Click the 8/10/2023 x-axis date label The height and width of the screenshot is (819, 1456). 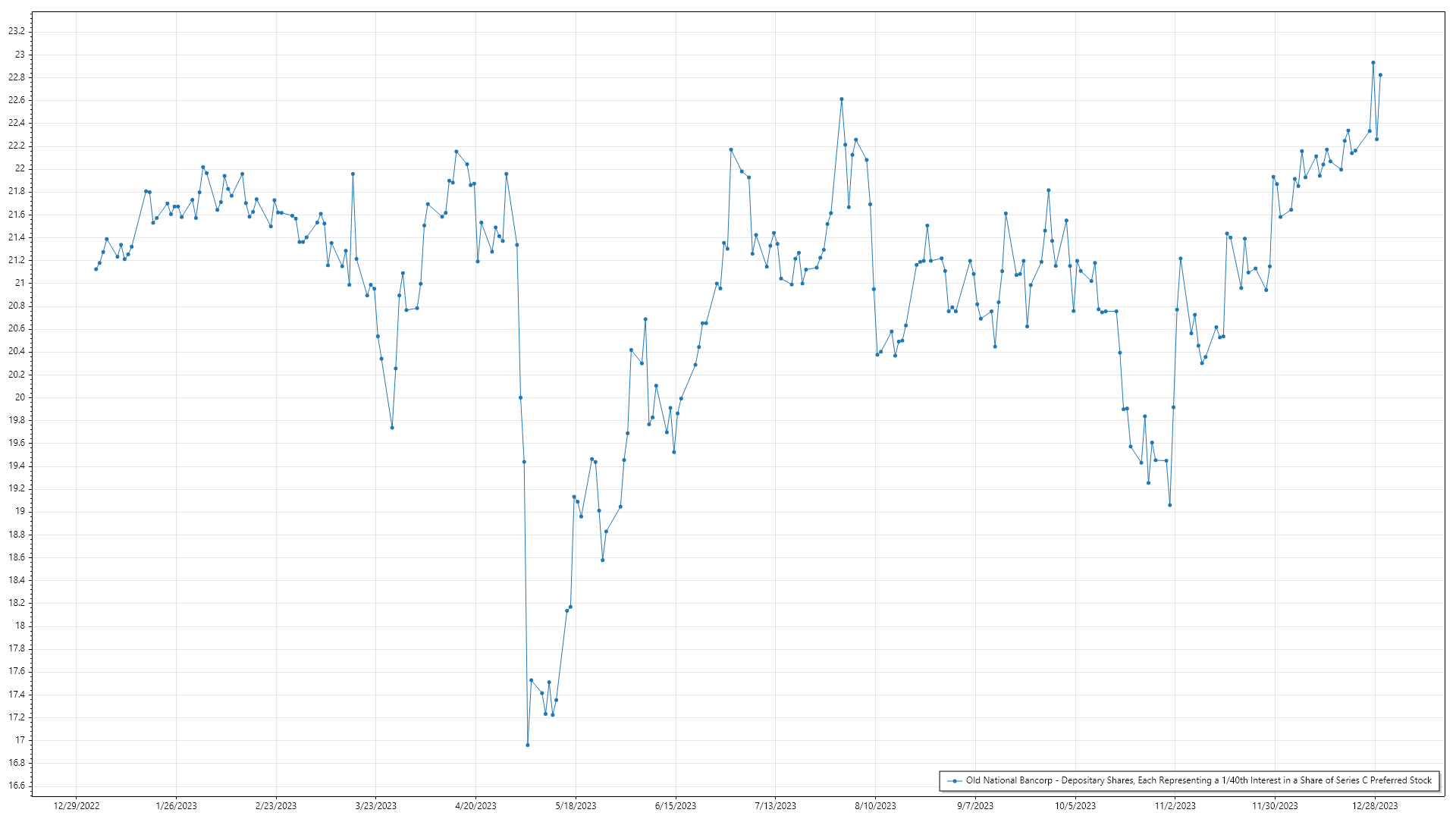tap(875, 805)
